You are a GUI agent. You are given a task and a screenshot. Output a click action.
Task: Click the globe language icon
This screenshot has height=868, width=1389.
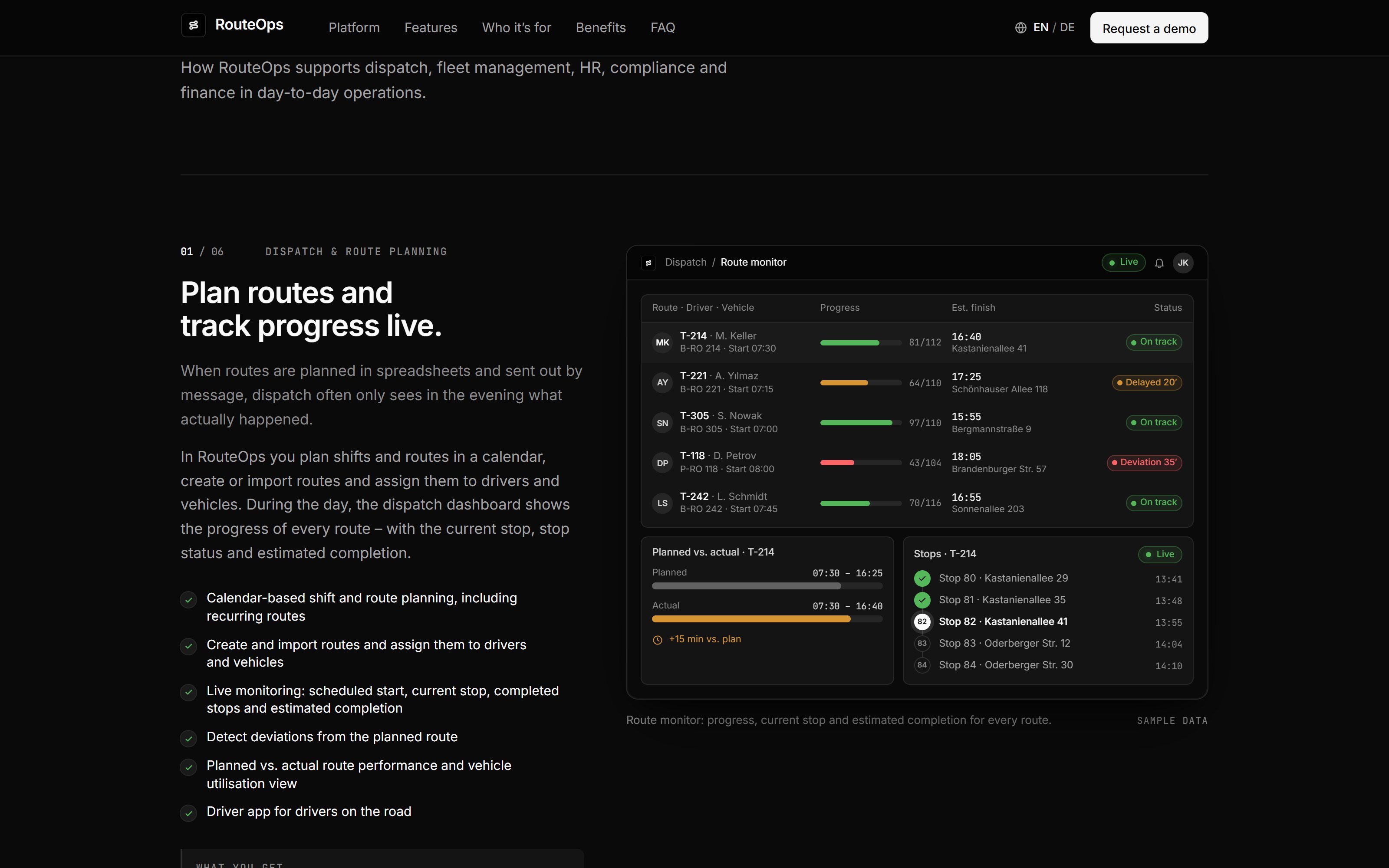tap(1020, 27)
